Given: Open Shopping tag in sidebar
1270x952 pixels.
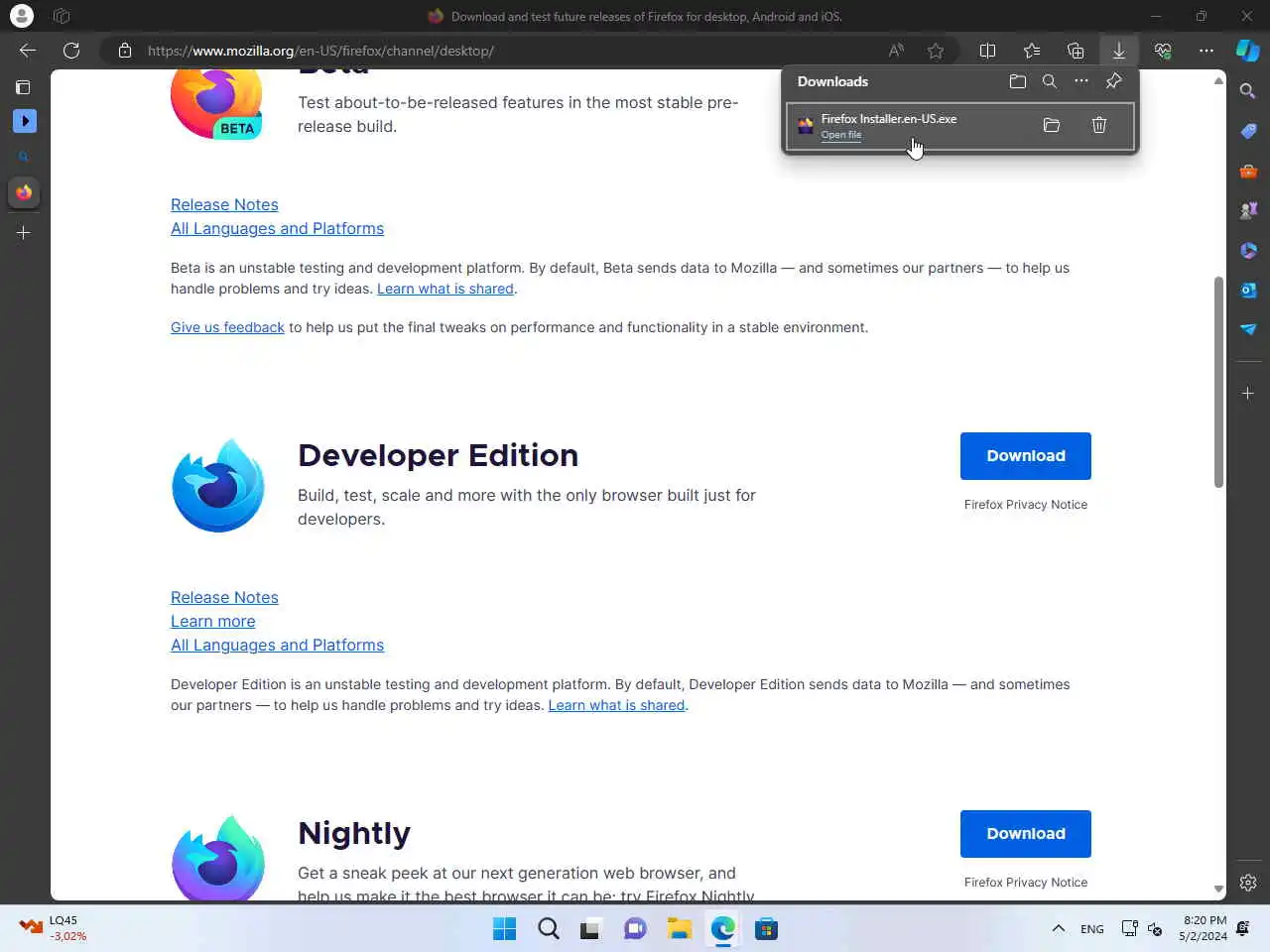Looking at the screenshot, I should pos(1248,131).
